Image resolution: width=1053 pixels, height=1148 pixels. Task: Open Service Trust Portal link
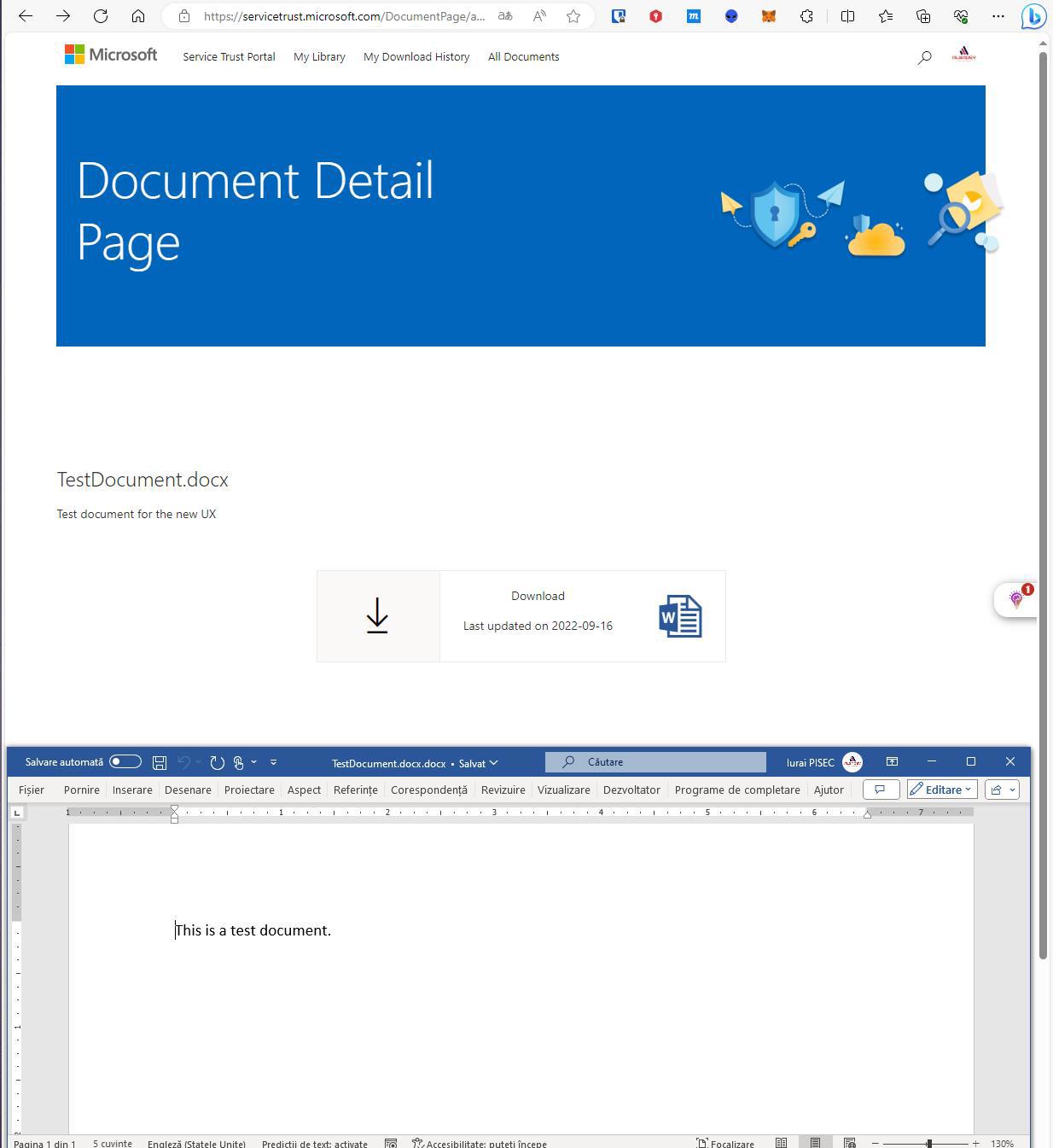tap(229, 56)
